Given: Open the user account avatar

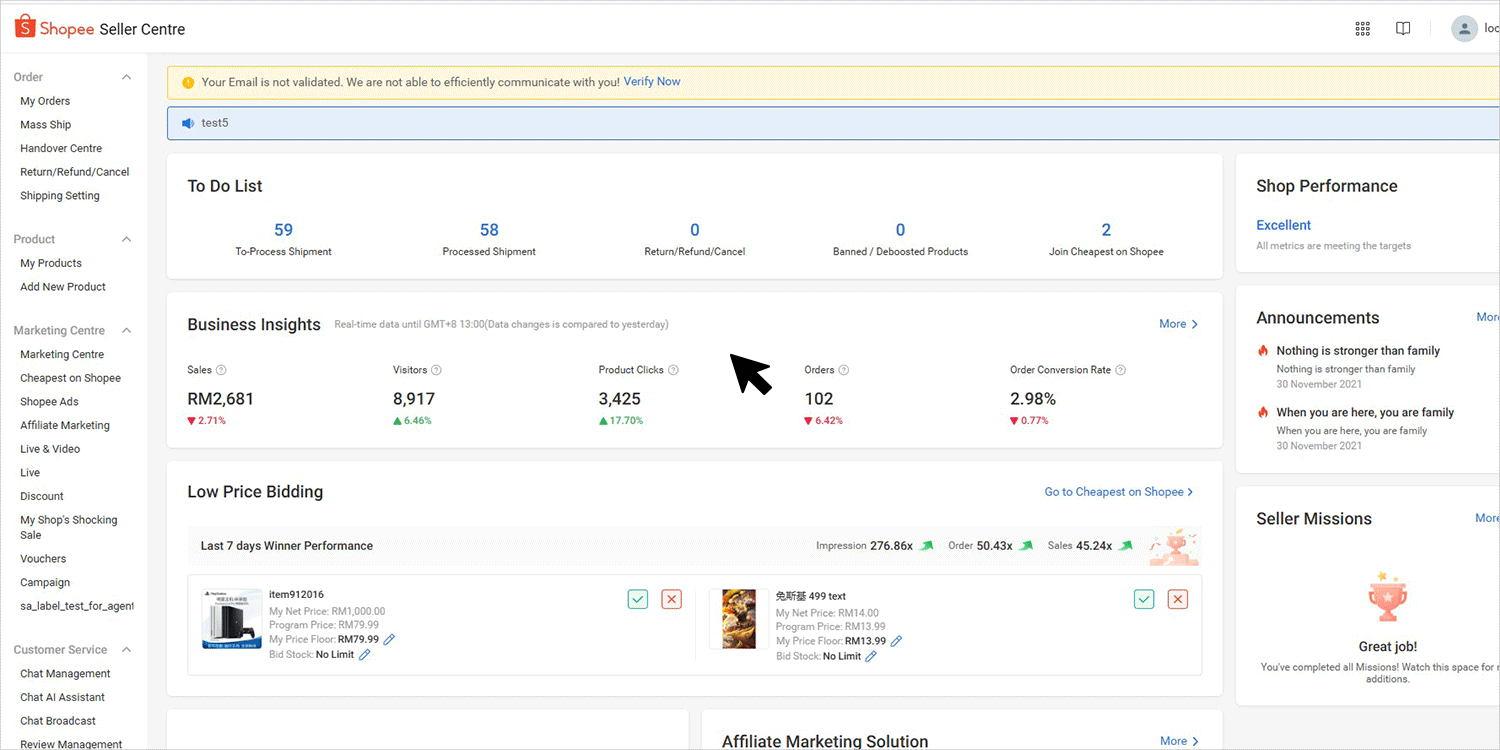Looking at the screenshot, I should 1463,27.
